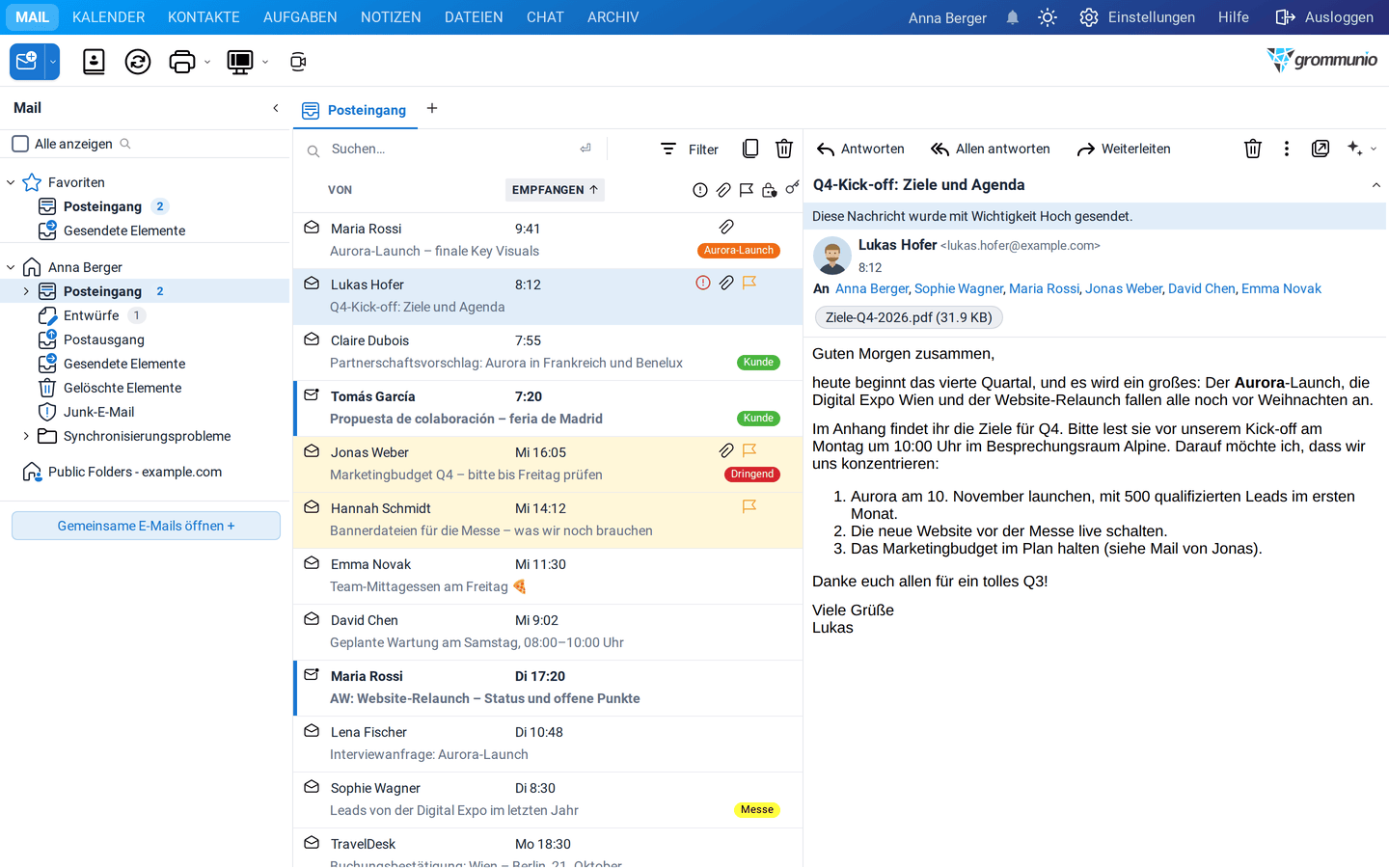The width and height of the screenshot is (1389, 868).
Task: Click the AI sparkle icon
Action: click(1355, 149)
